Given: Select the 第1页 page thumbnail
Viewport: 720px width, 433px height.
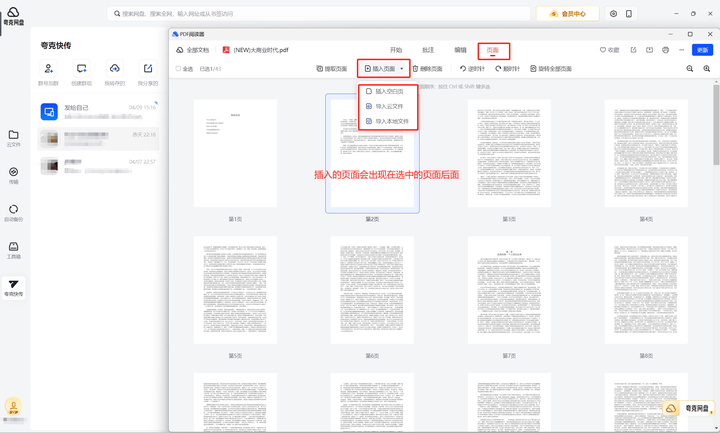Looking at the screenshot, I should click(x=235, y=153).
